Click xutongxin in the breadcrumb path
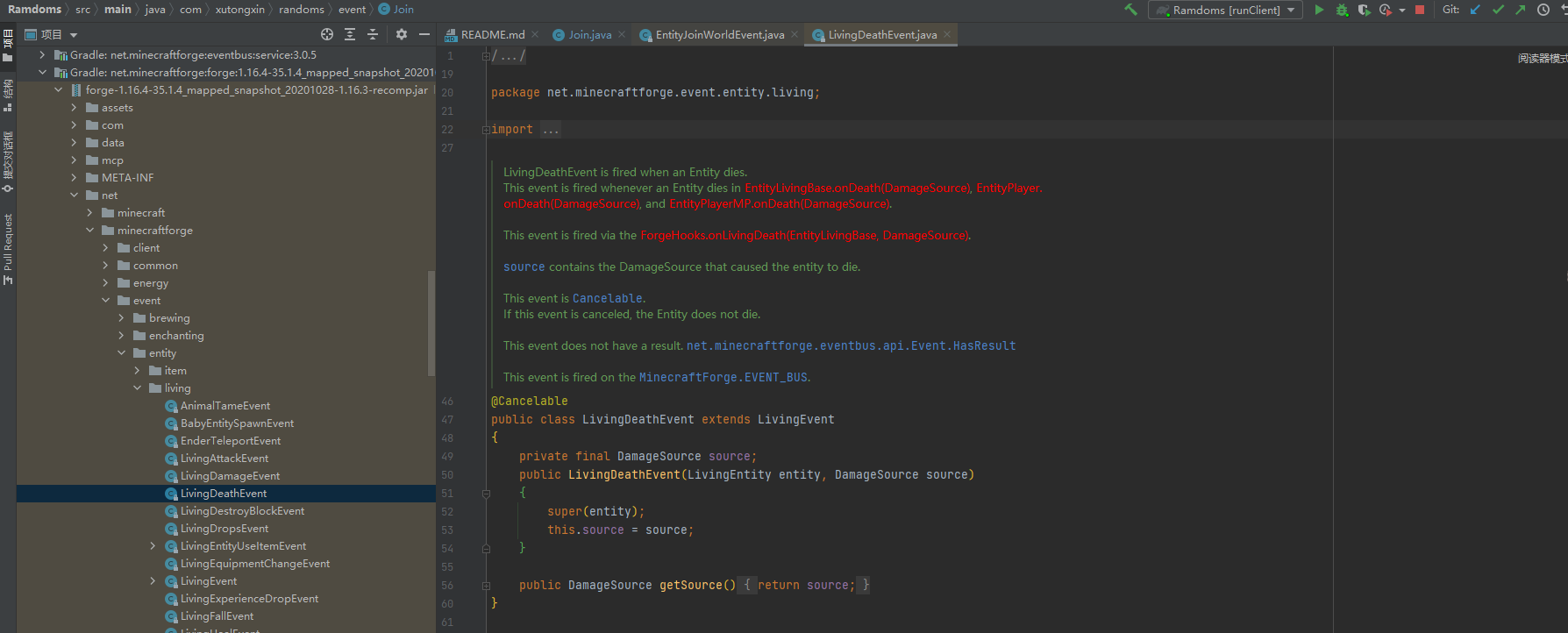Image resolution: width=1568 pixels, height=633 pixels. click(239, 10)
